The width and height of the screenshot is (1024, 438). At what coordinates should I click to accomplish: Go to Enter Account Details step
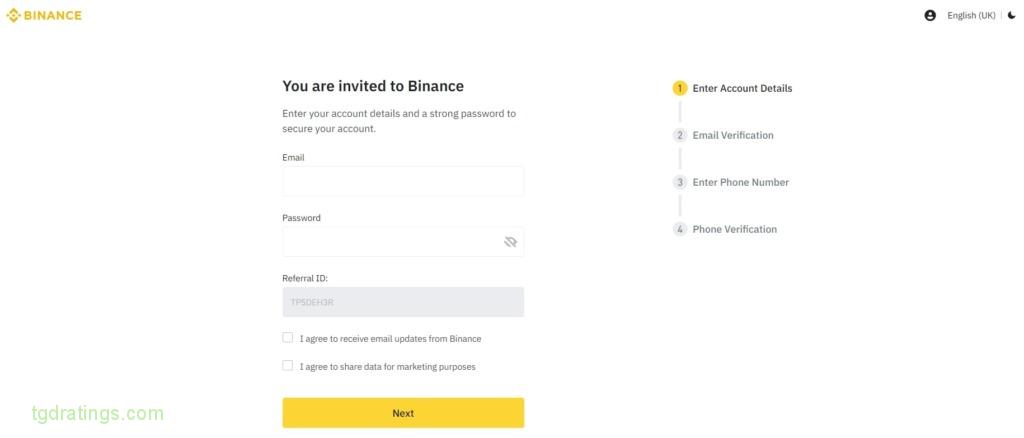pyautogui.click(x=742, y=88)
